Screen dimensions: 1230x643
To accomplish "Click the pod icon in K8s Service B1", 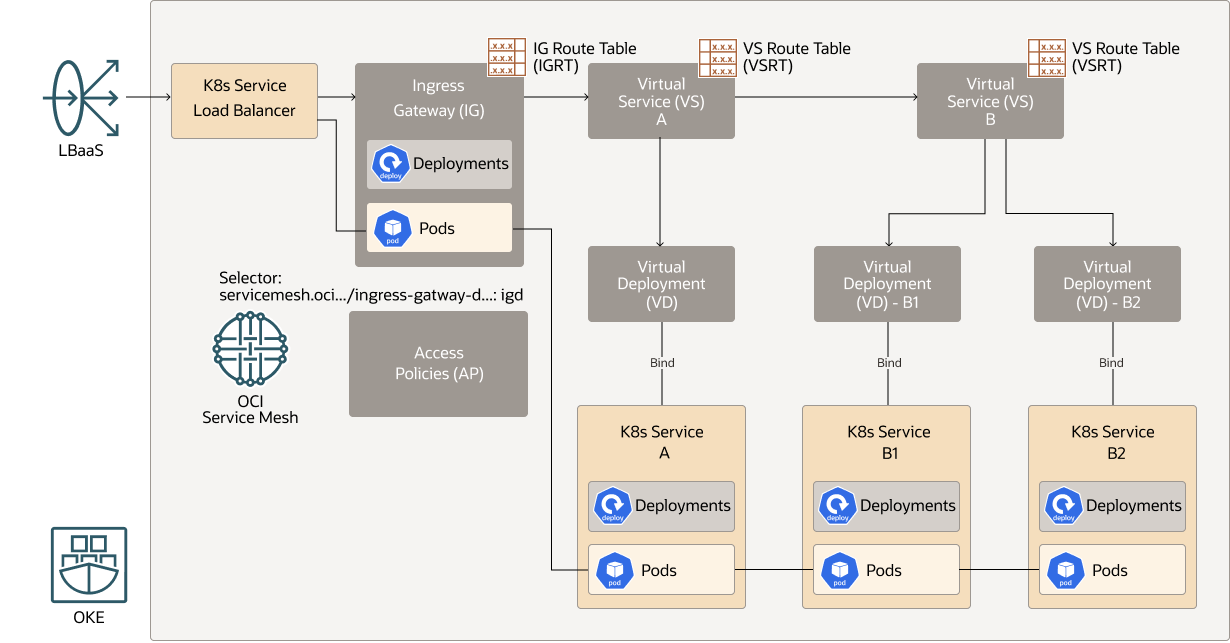I will pyautogui.click(x=838, y=569).
